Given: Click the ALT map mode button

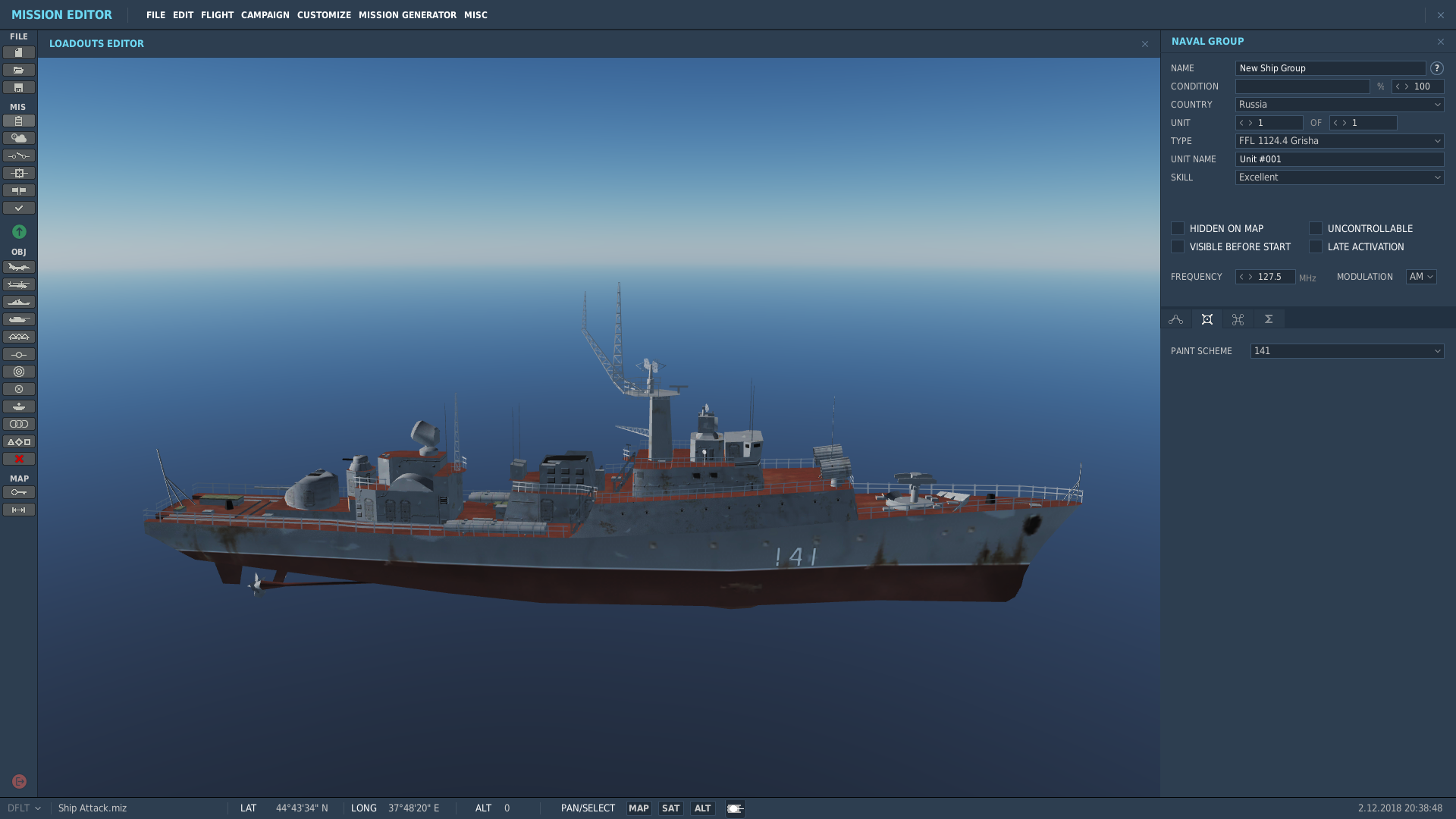Looking at the screenshot, I should (x=702, y=808).
